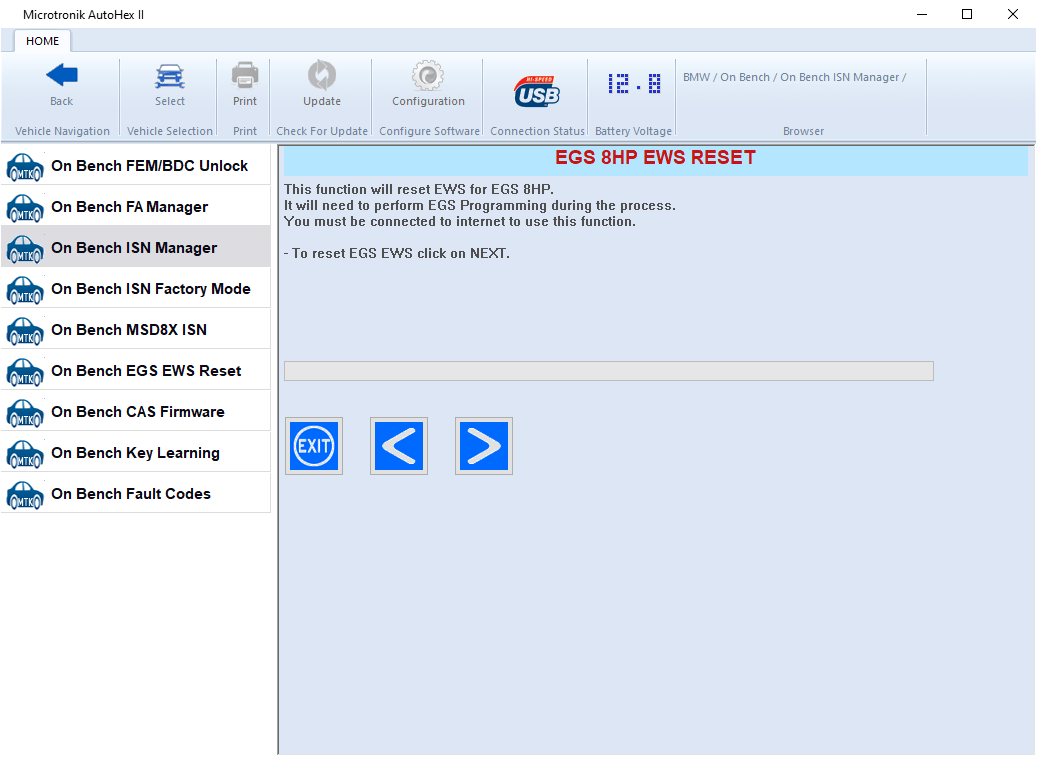This screenshot has width=1037, height=757.
Task: Click car icon beside FEM/BDC Unlock
Action: click(x=25, y=167)
